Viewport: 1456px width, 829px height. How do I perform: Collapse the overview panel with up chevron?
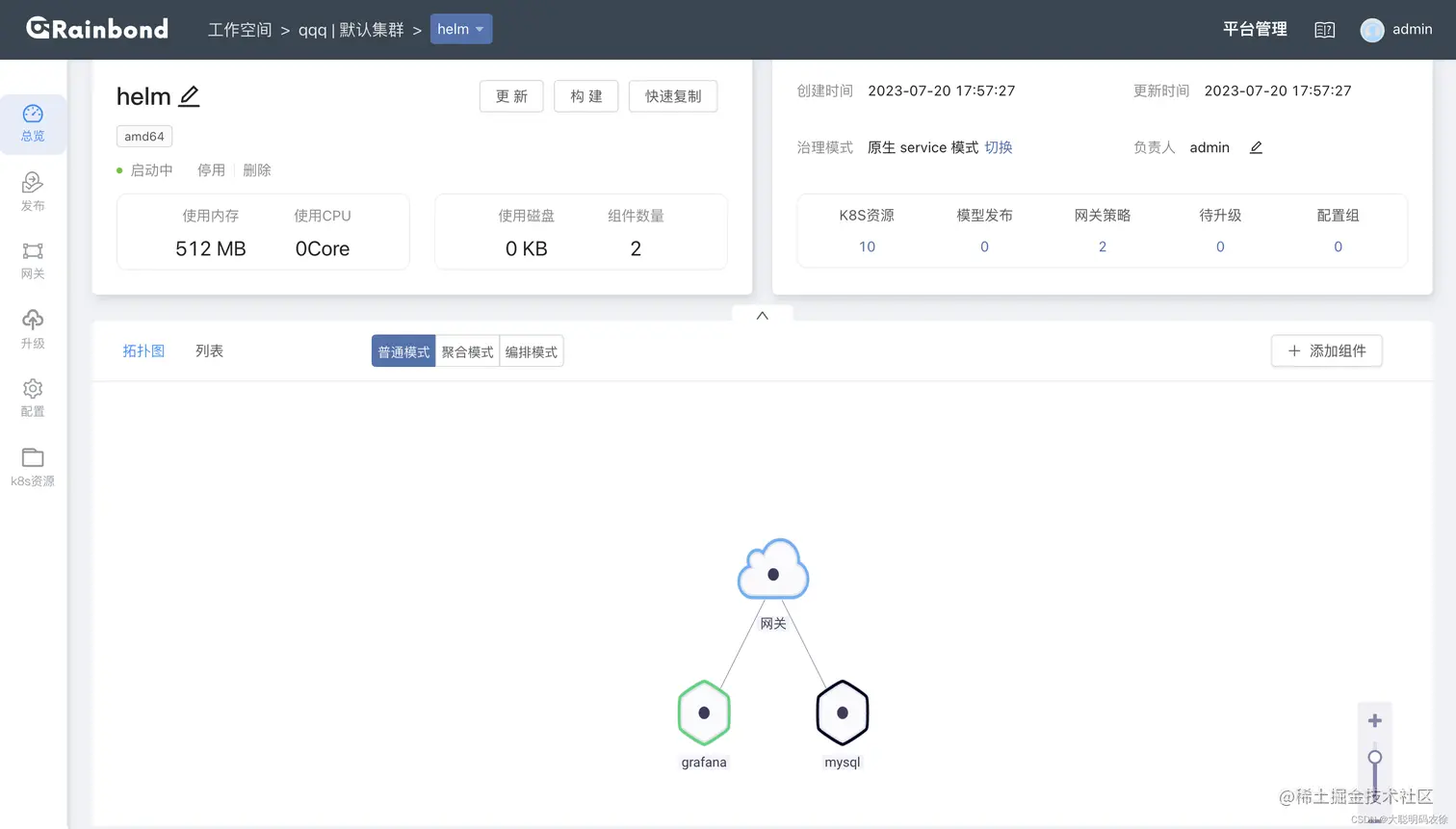point(762,315)
